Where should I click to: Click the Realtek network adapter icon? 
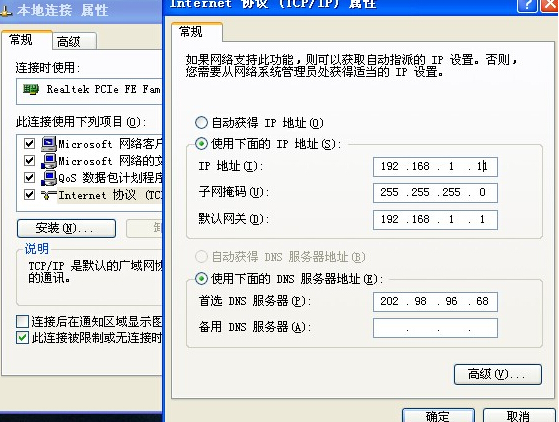(x=31, y=89)
